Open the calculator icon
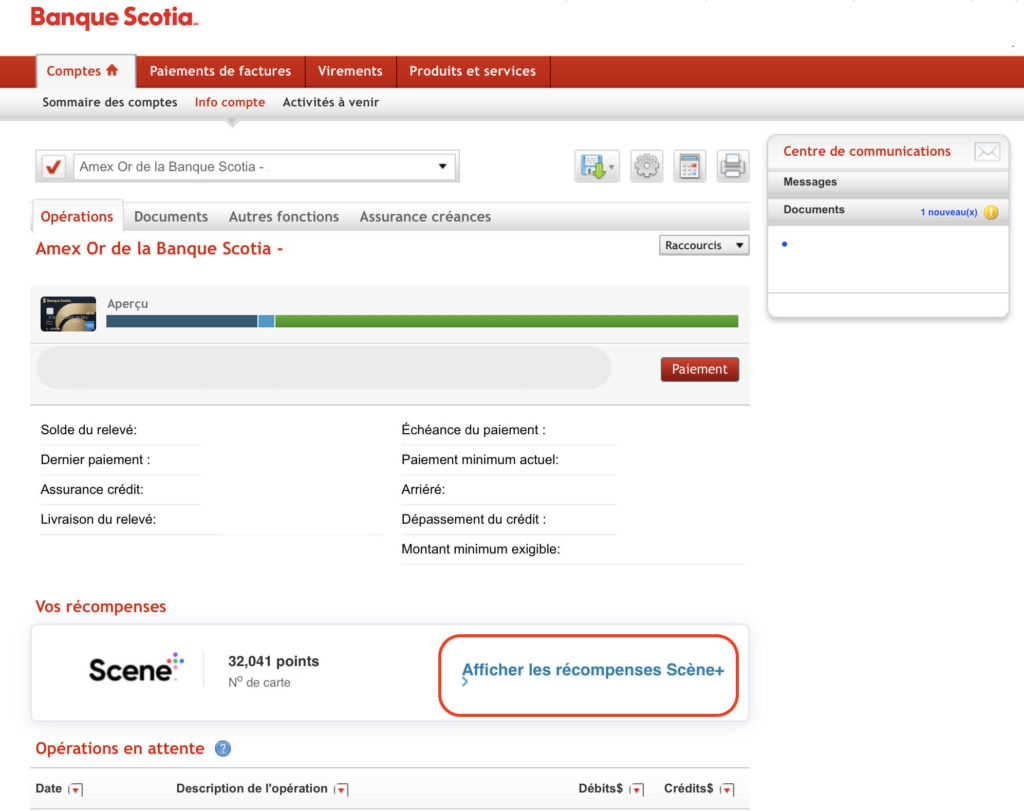Screen dimensions: 1024x811 point(689,166)
